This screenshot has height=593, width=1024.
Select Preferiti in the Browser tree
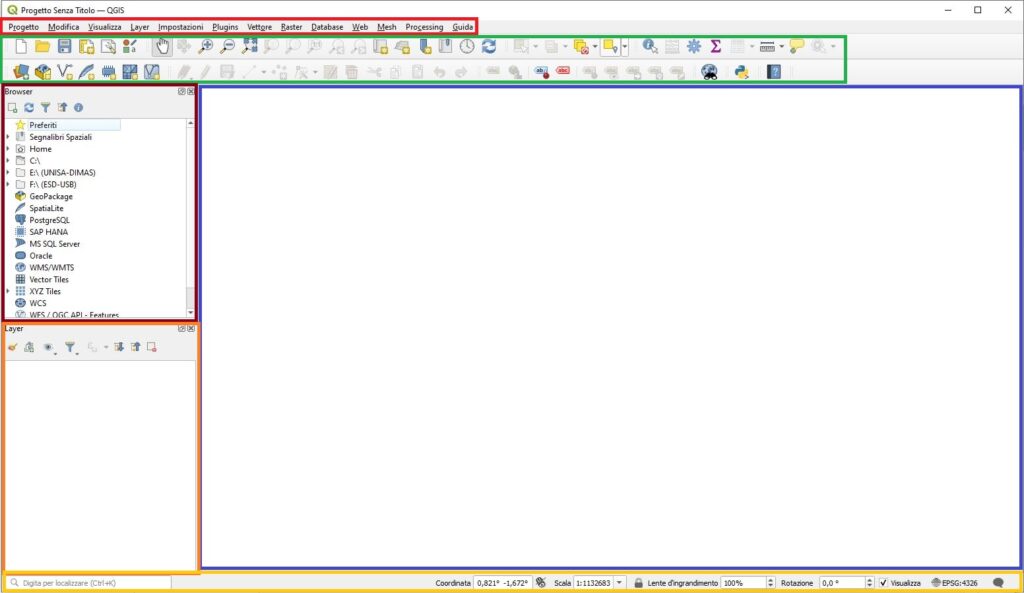click(x=43, y=125)
